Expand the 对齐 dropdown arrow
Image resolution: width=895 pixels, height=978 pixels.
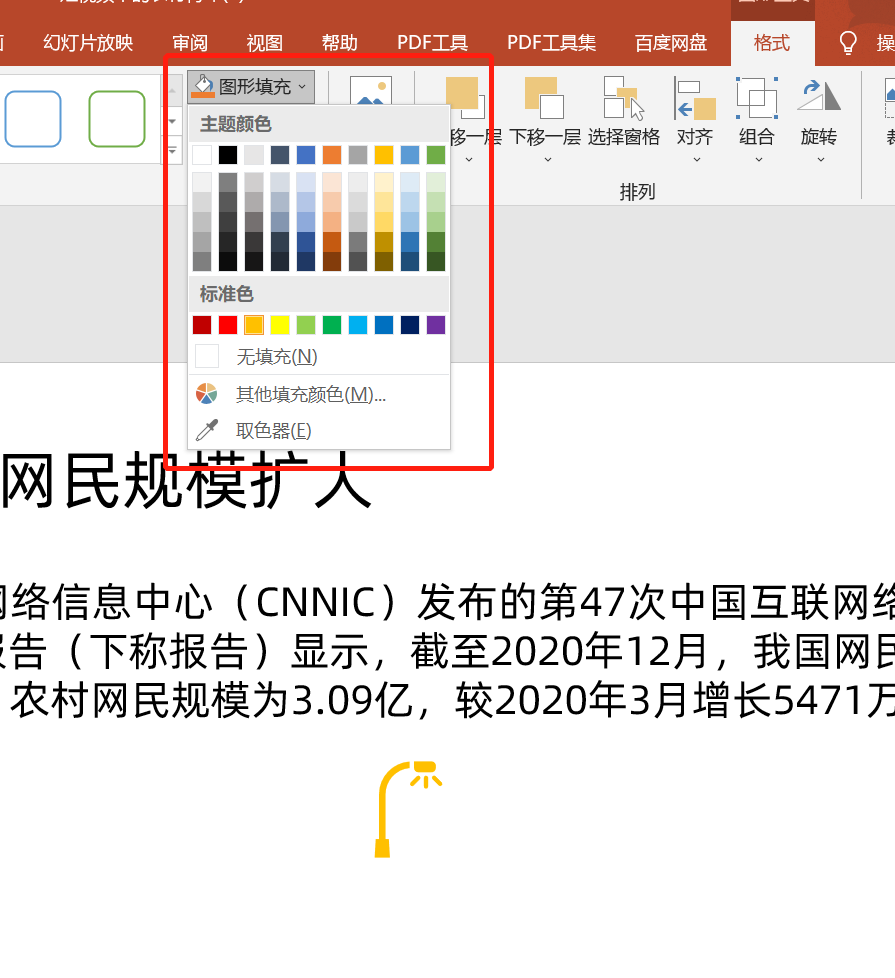(697, 160)
